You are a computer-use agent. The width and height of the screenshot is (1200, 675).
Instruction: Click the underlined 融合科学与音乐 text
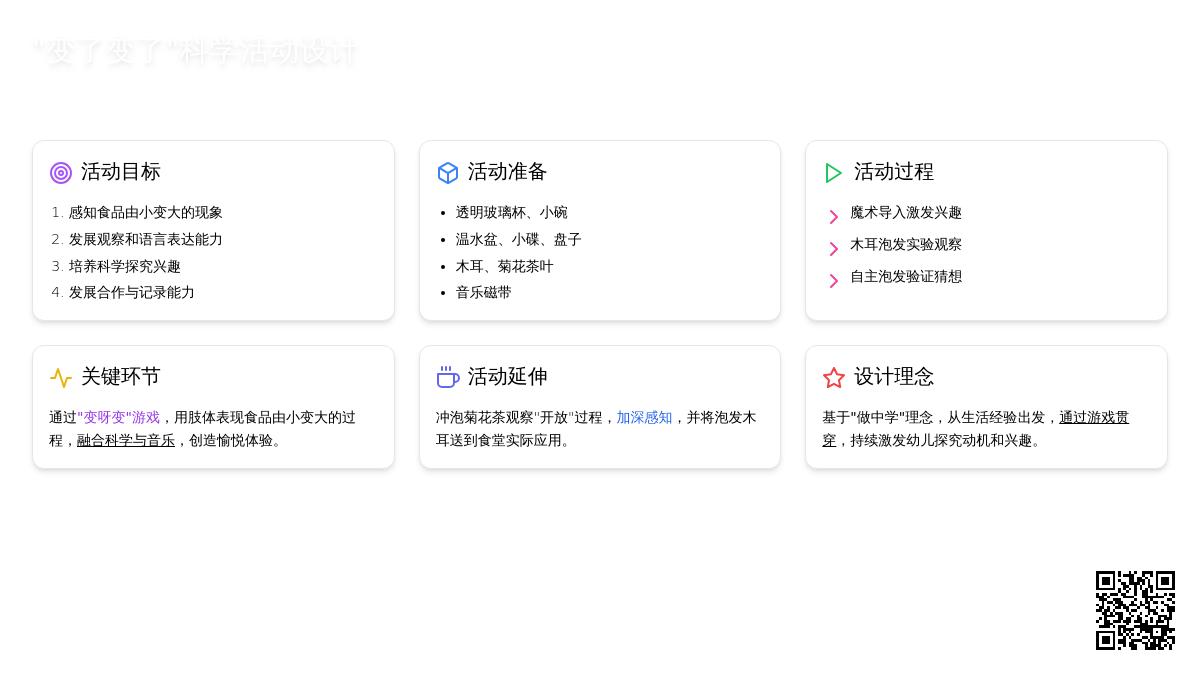point(126,441)
